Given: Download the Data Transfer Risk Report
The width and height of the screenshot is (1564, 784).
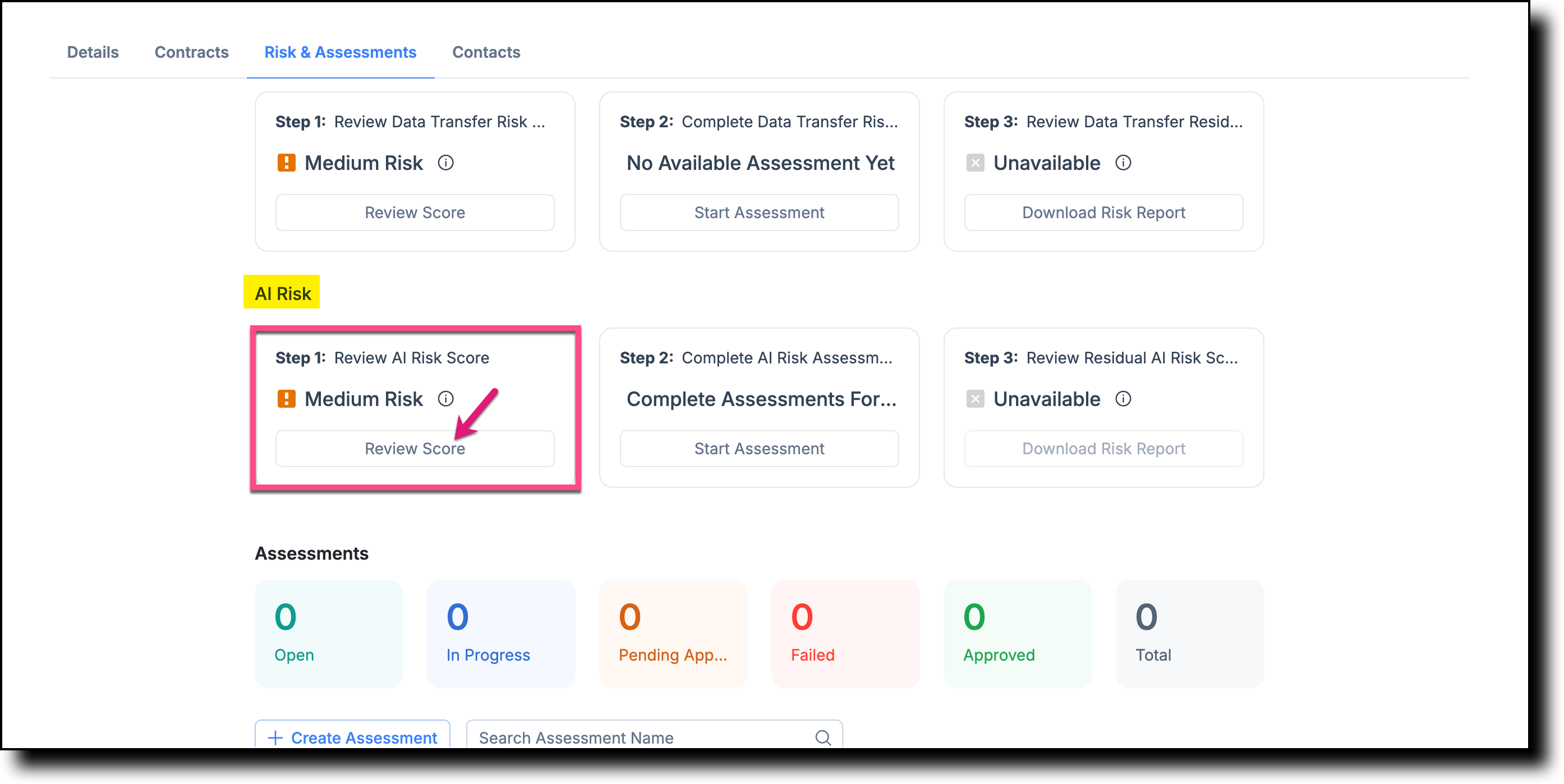Looking at the screenshot, I should tap(1103, 213).
